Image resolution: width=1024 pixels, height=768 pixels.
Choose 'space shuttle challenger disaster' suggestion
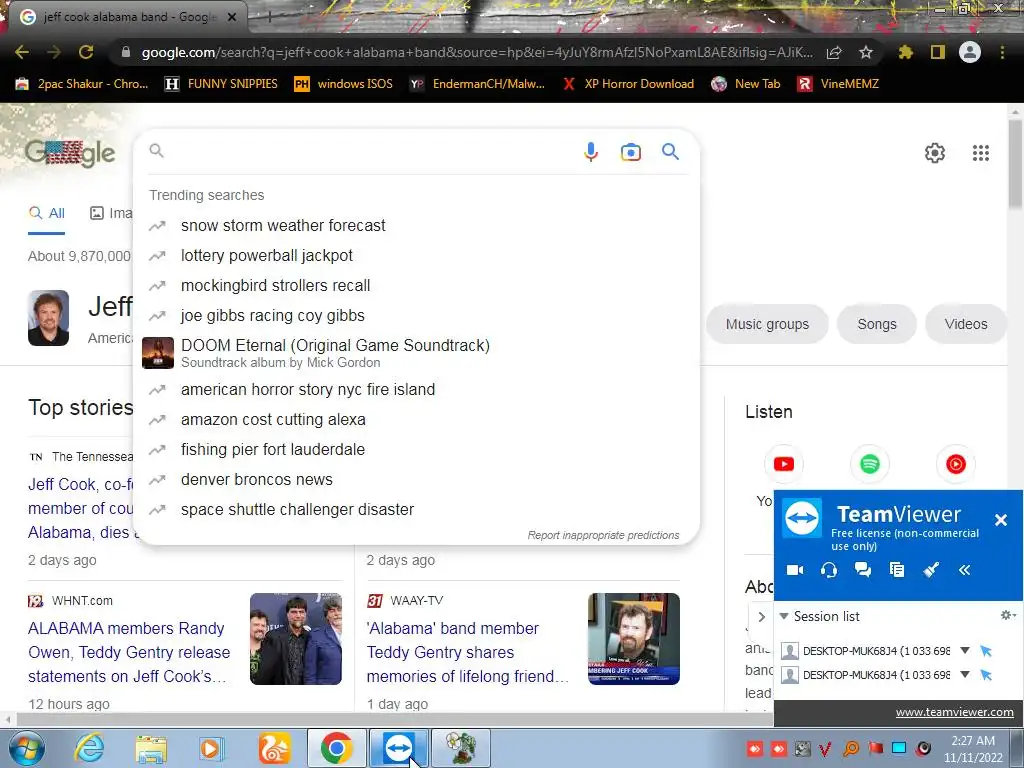click(416, 509)
